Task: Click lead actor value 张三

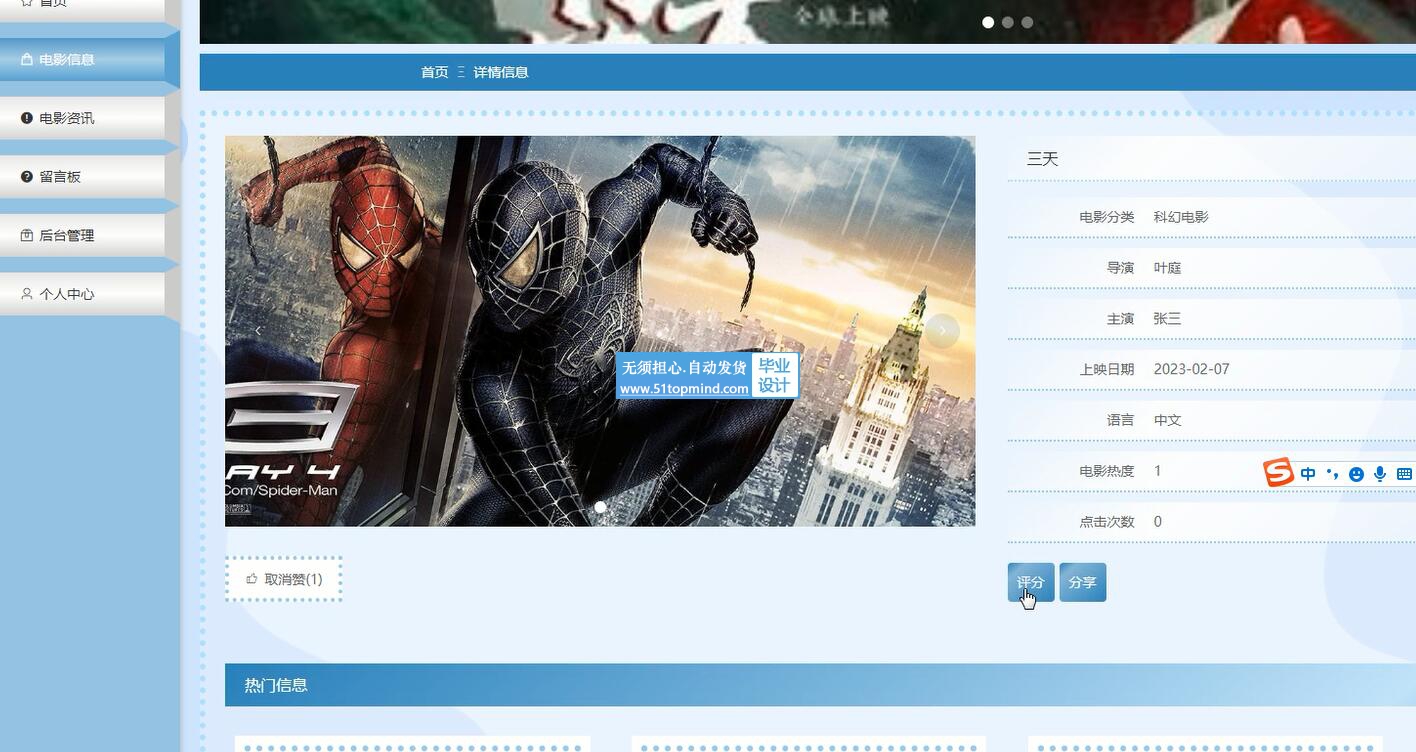Action: tap(1168, 319)
